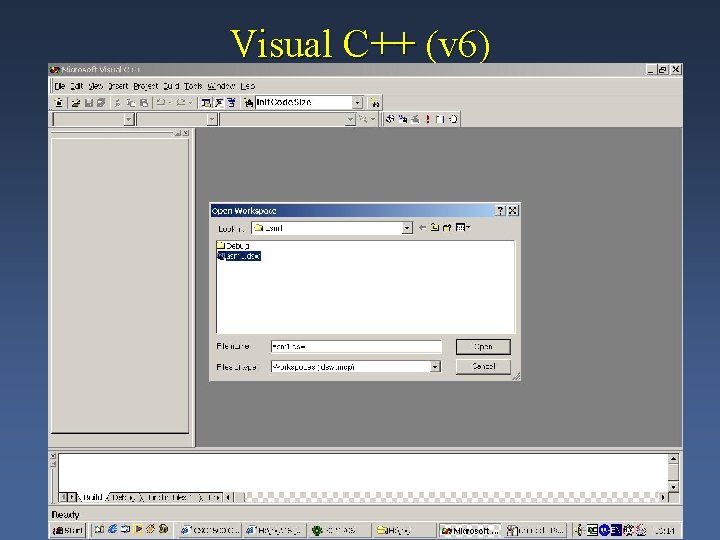720x540 pixels.
Task: Click the New Text File toolbar icon
Action: pyautogui.click(x=59, y=103)
